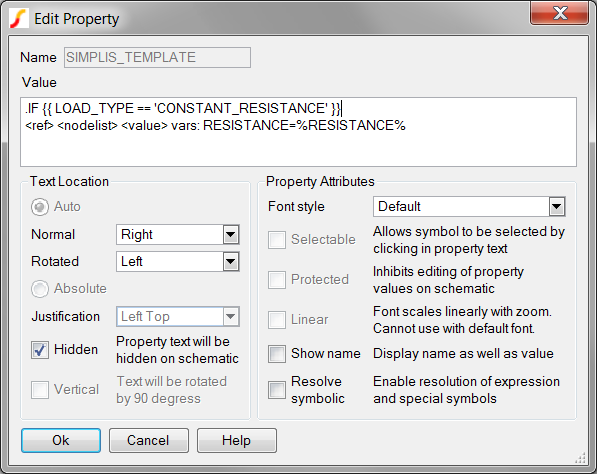Click the SIMPLIS_TEMPLATE name field
The image size is (597, 474).
(x=157, y=57)
